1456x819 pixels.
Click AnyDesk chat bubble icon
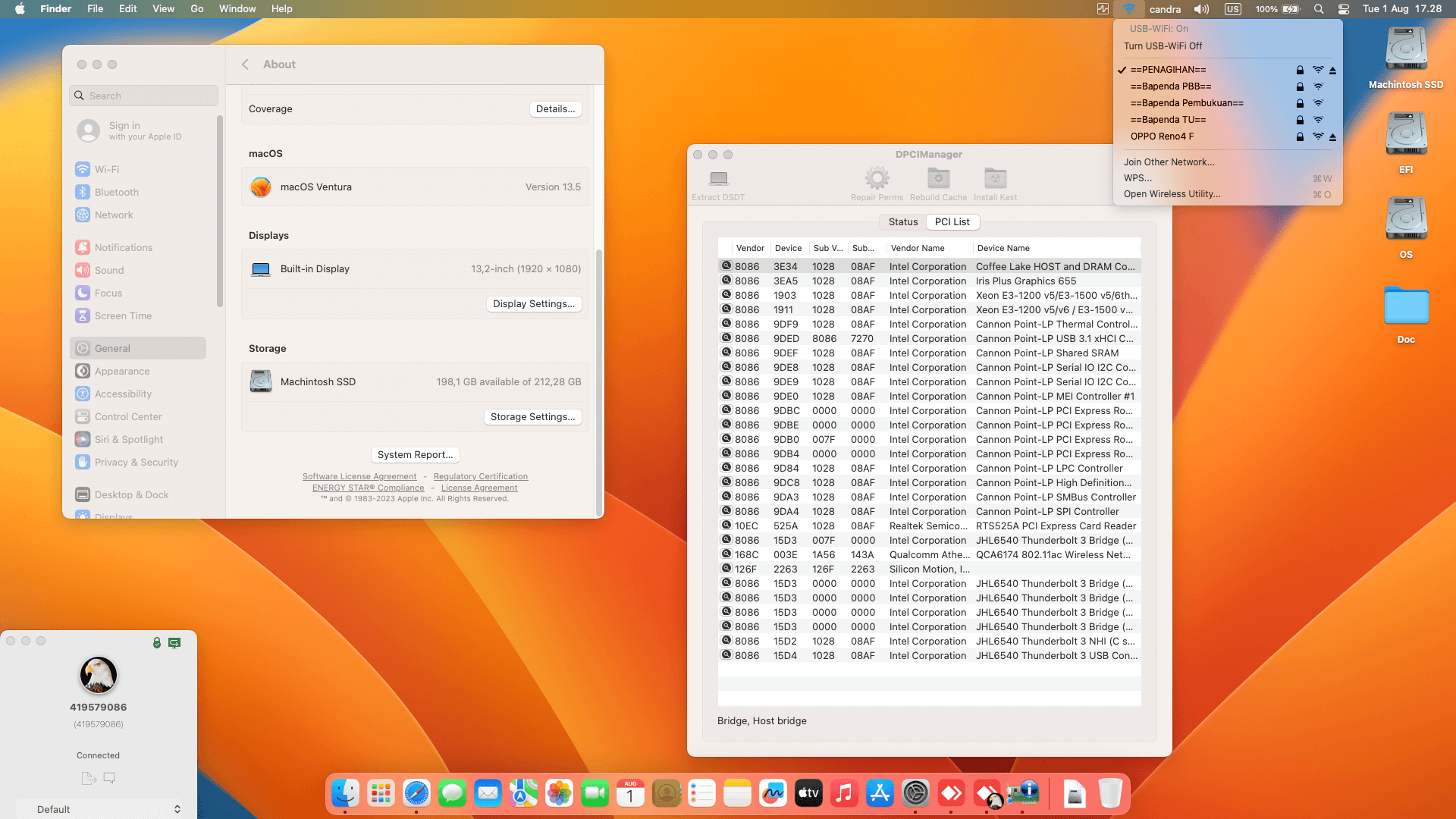point(109,778)
